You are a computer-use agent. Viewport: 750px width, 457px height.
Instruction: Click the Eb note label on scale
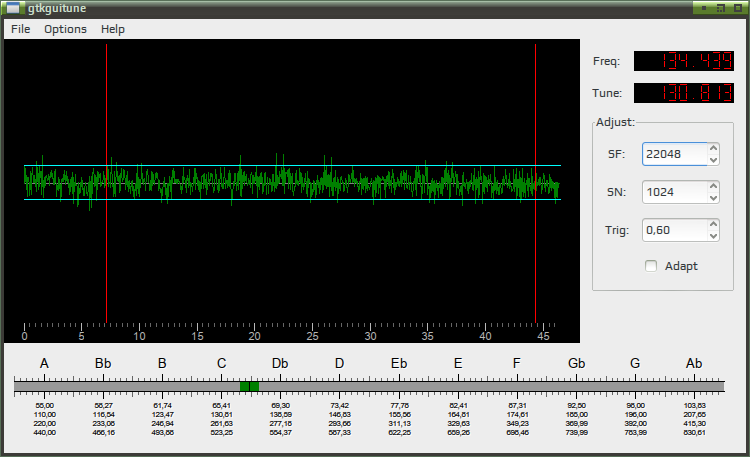click(399, 364)
